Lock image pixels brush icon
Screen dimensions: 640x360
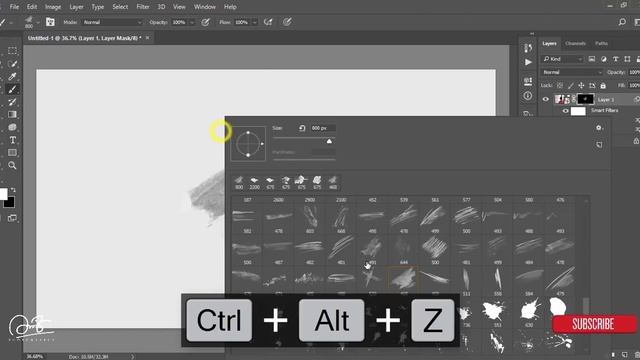(x=571, y=86)
